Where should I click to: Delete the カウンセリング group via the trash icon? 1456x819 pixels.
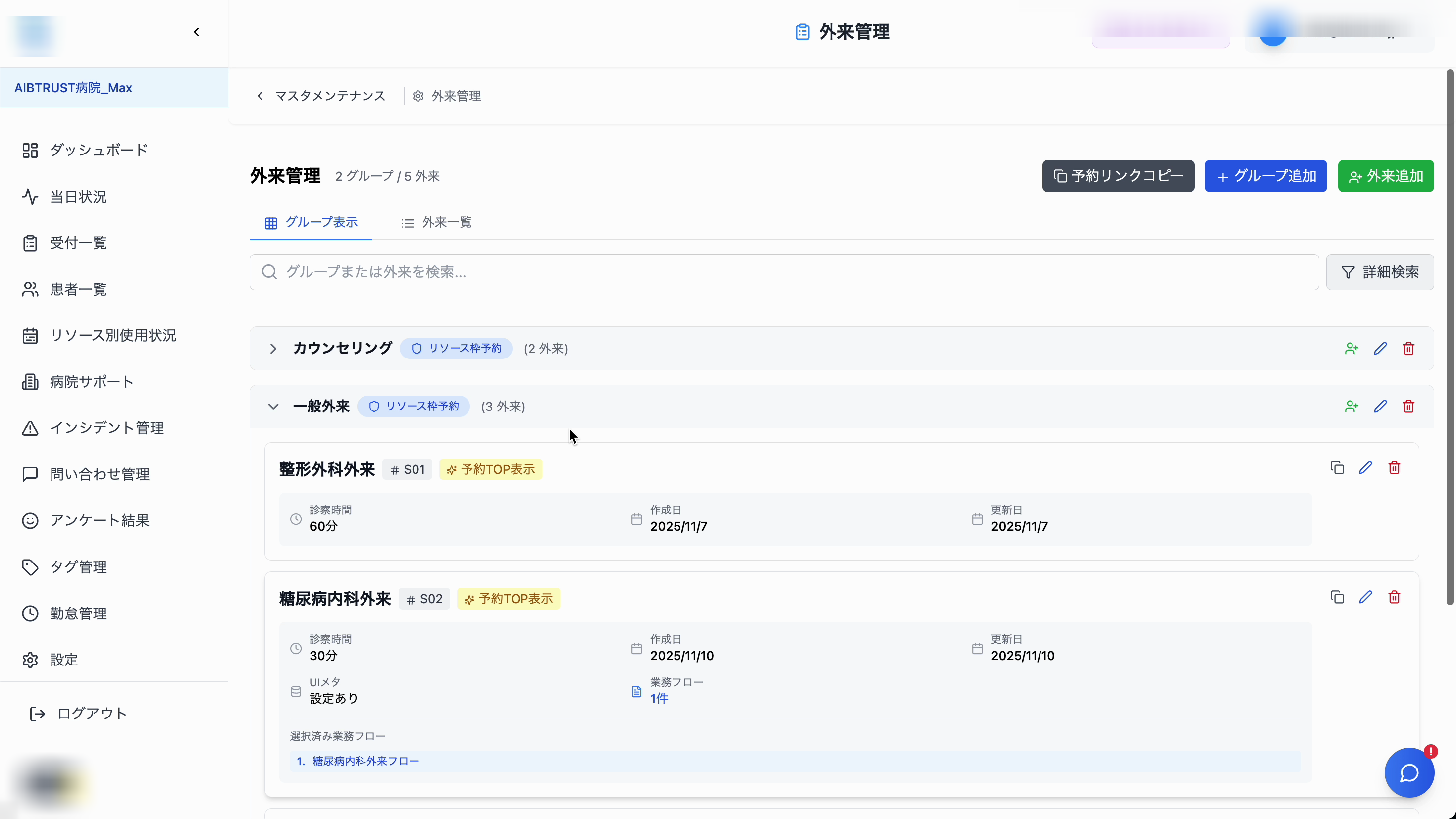tap(1408, 348)
